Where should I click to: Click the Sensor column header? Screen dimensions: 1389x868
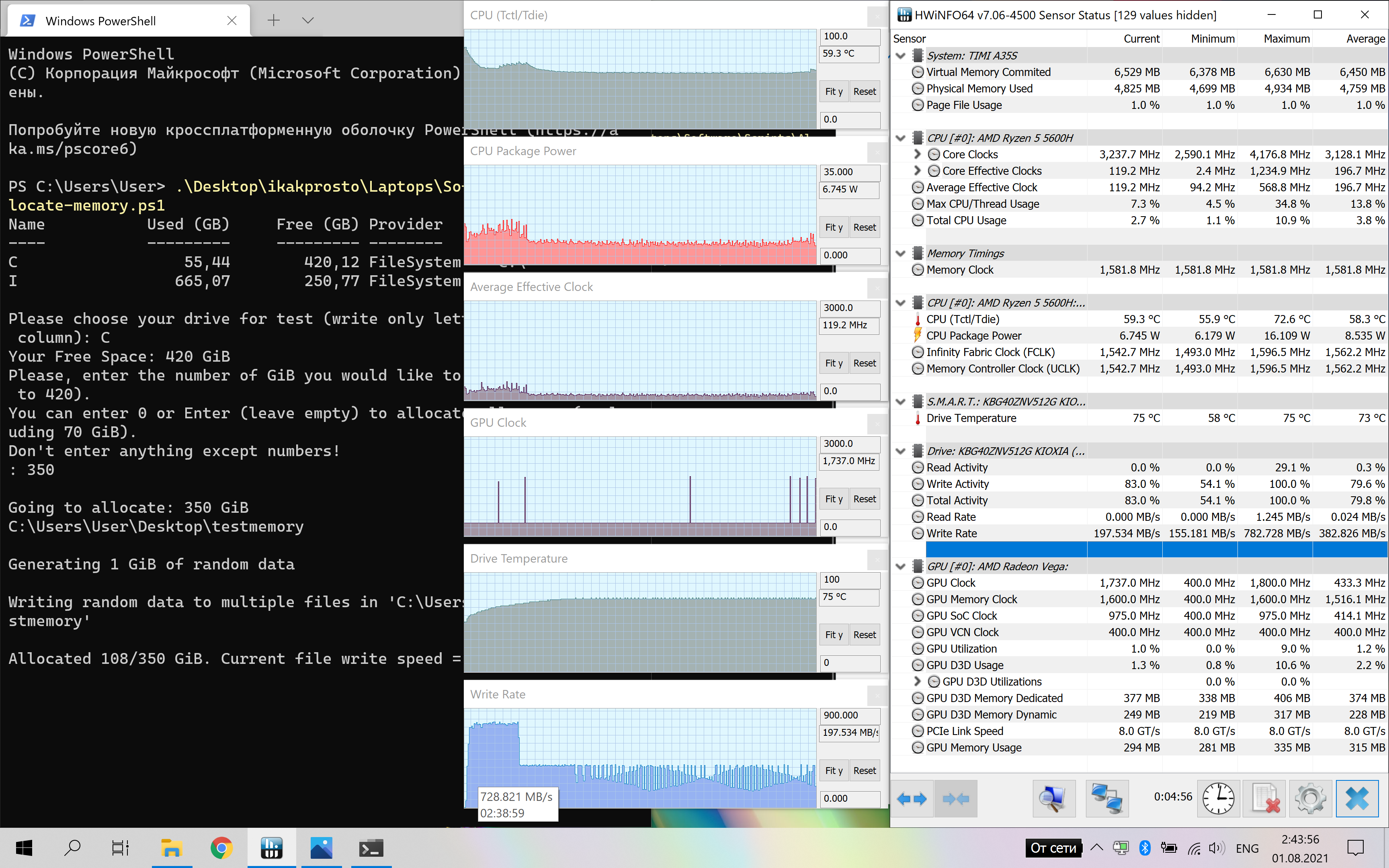(988, 39)
